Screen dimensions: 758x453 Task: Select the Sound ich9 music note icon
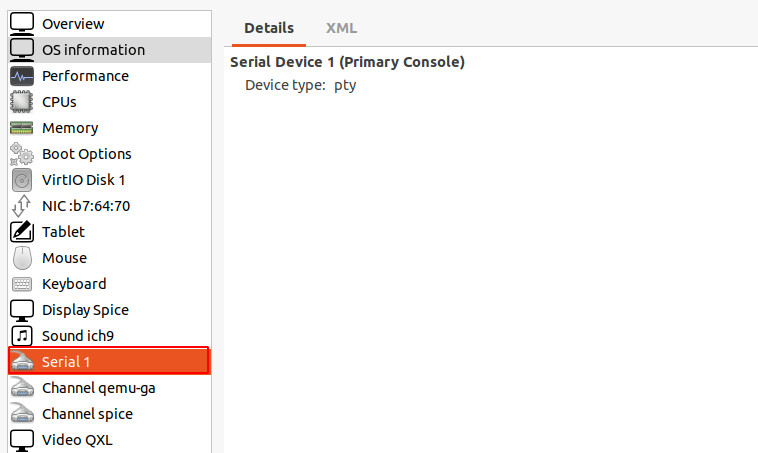pyautogui.click(x=22, y=336)
